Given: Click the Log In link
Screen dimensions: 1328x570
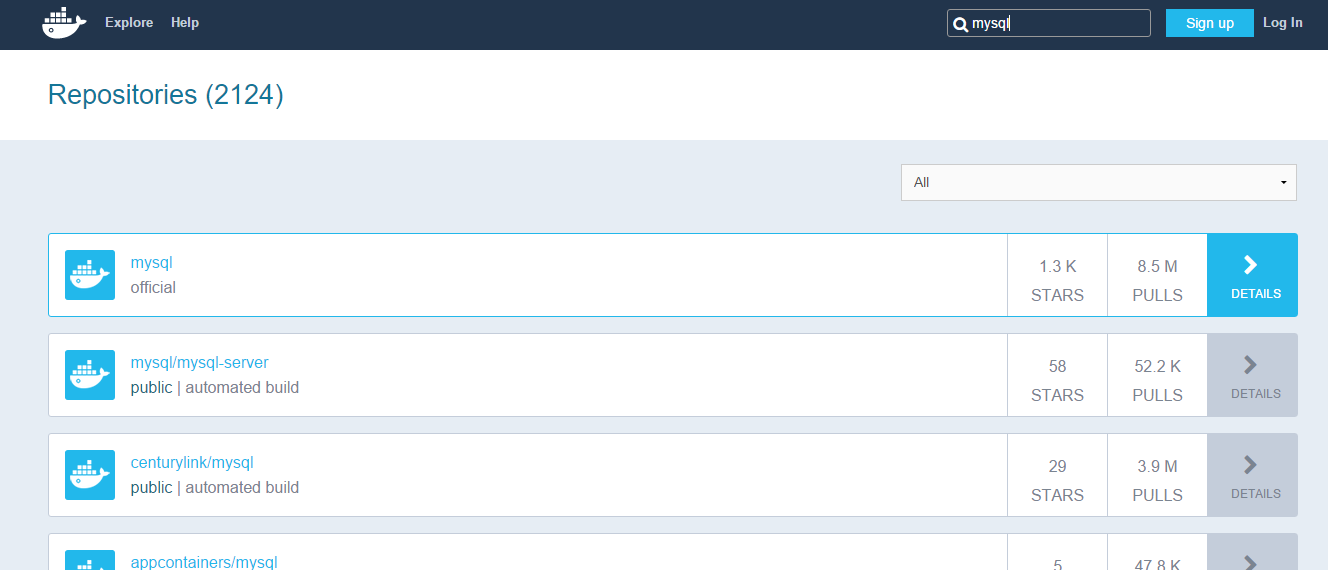Looking at the screenshot, I should (x=1283, y=22).
